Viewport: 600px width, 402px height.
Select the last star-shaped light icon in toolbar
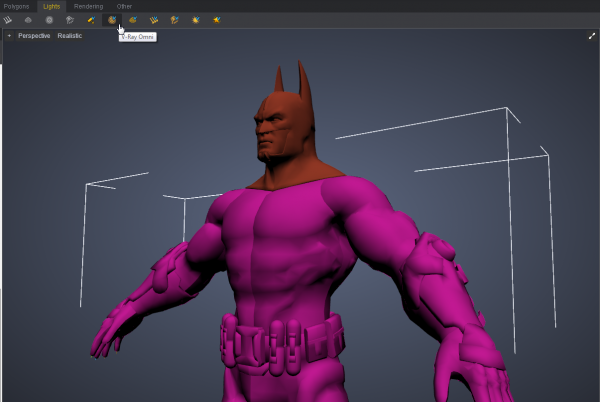[x=216, y=19]
